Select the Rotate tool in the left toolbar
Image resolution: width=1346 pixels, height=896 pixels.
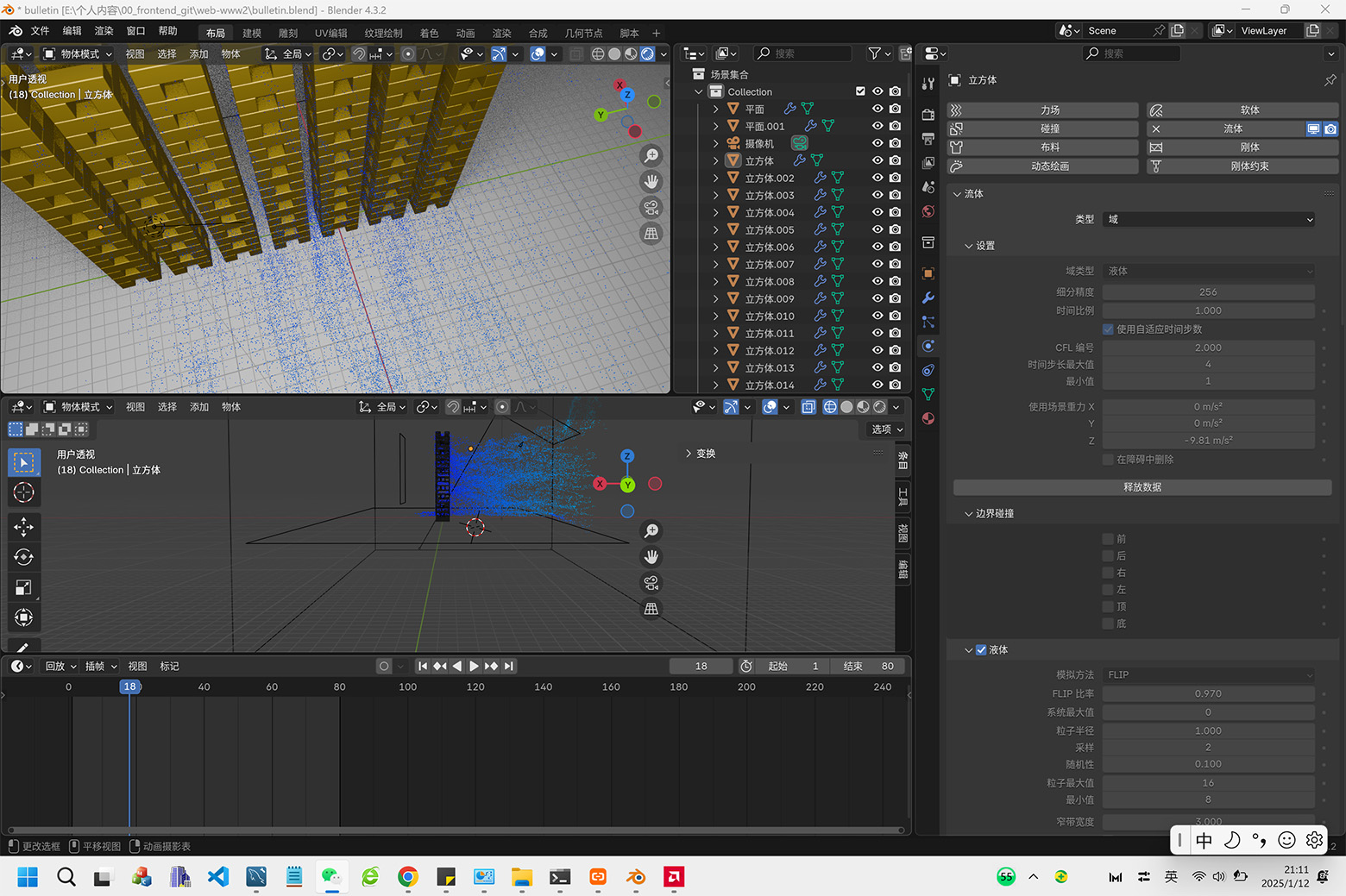coord(23,557)
